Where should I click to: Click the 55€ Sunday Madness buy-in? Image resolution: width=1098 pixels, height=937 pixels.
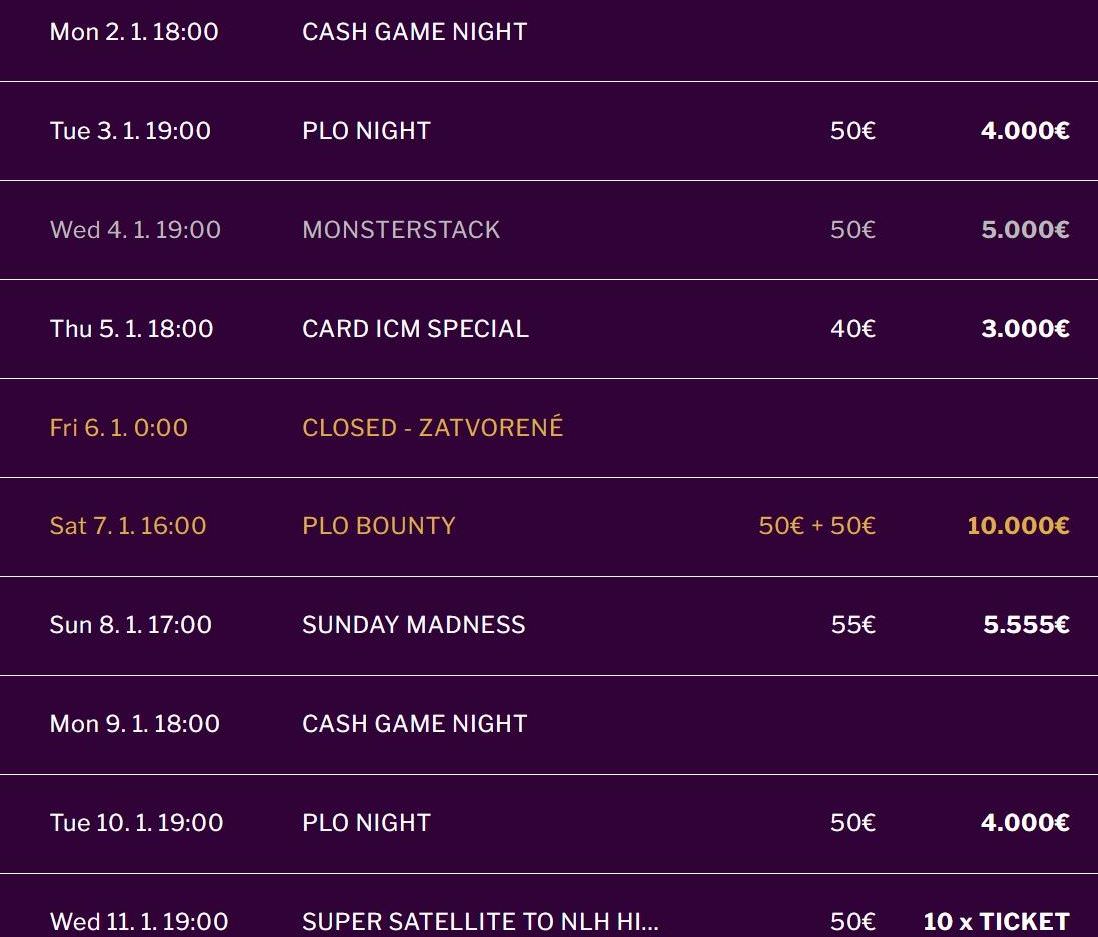tap(852, 625)
